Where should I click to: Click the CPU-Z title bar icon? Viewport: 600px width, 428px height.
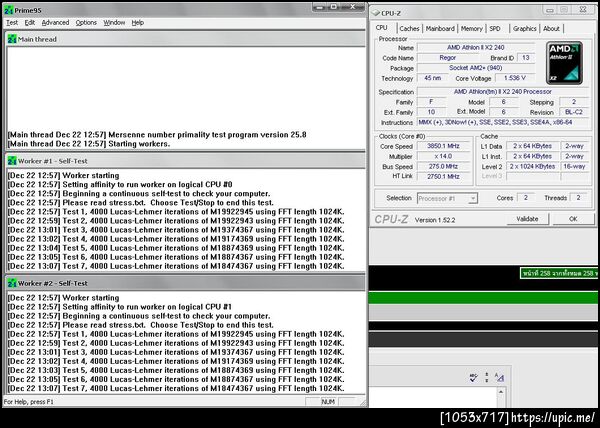pyautogui.click(x=376, y=13)
